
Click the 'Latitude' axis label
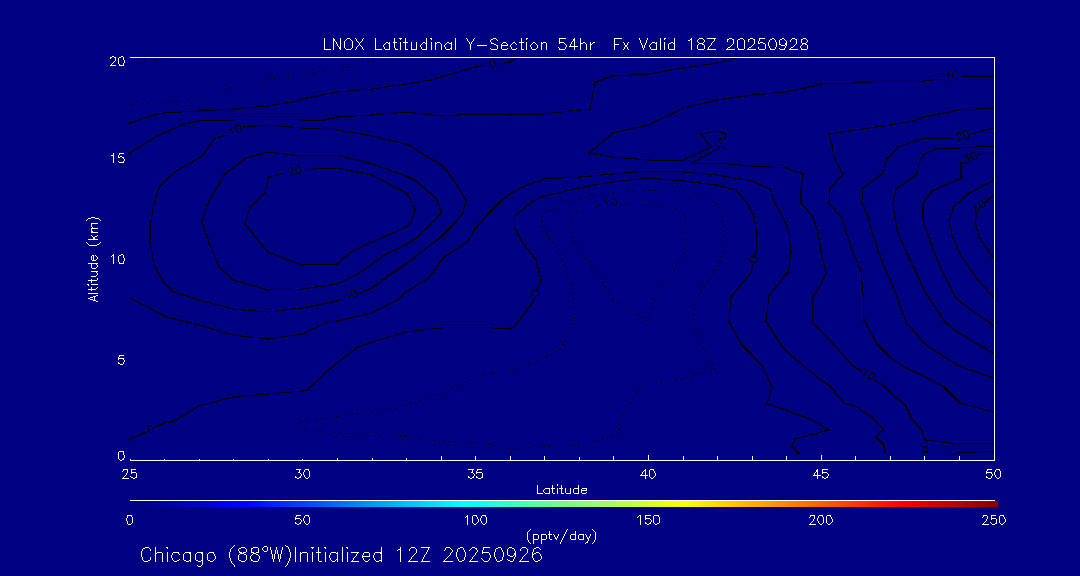tap(561, 490)
